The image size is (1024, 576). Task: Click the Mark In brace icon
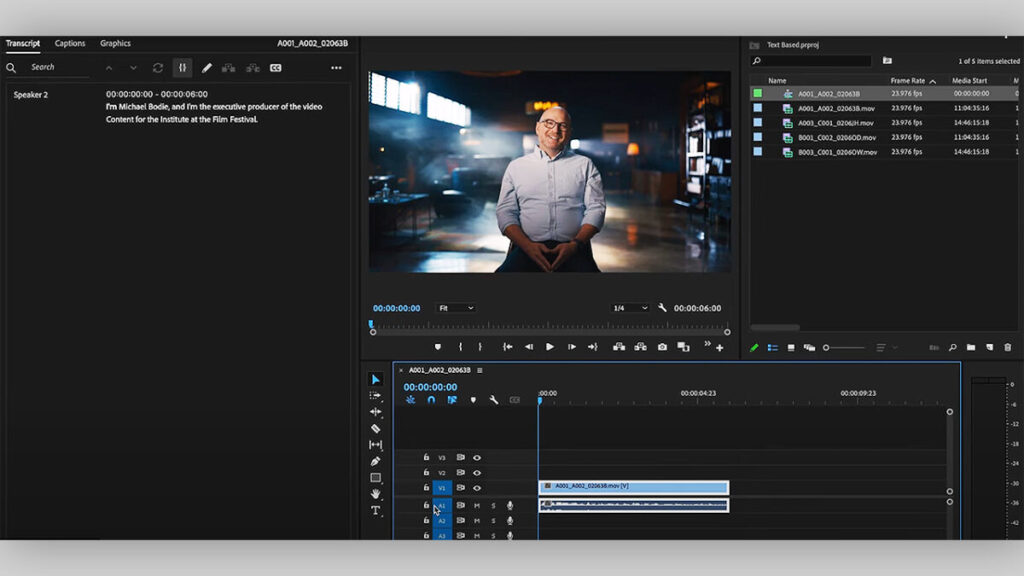pos(460,347)
